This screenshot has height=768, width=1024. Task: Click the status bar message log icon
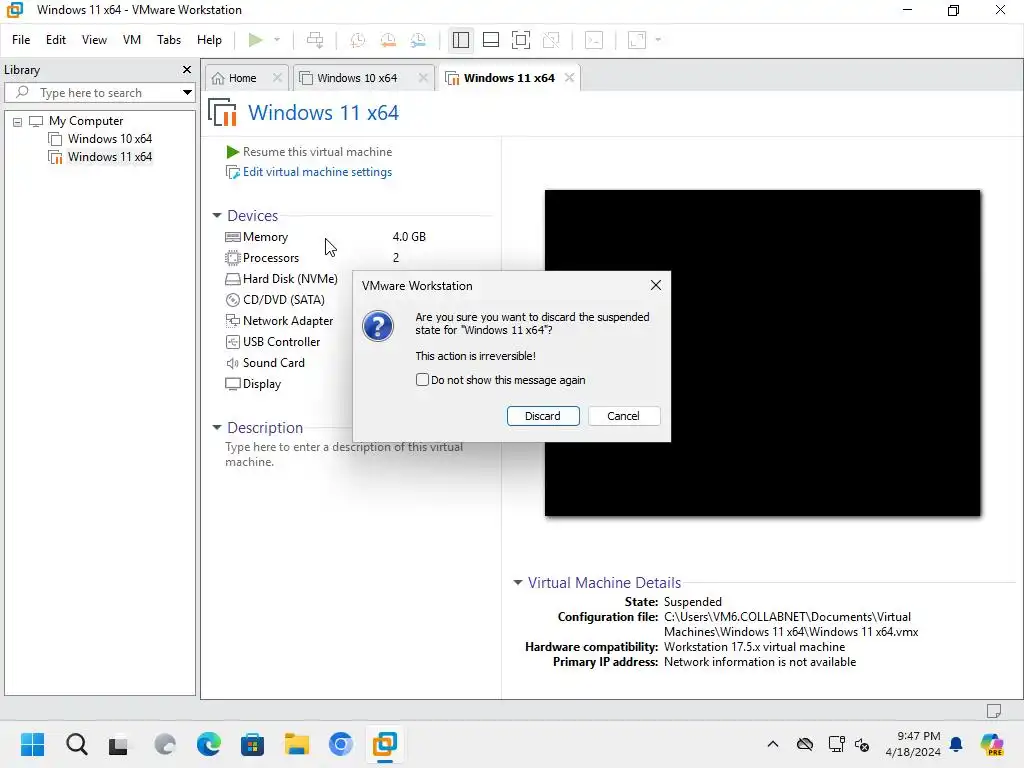pyautogui.click(x=994, y=711)
